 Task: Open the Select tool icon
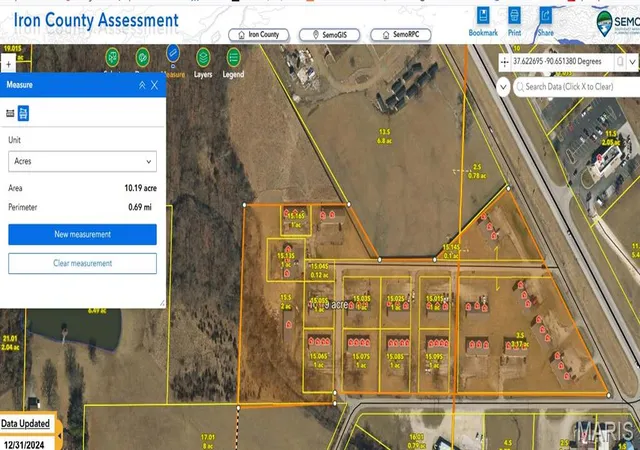pyautogui.click(x=112, y=58)
